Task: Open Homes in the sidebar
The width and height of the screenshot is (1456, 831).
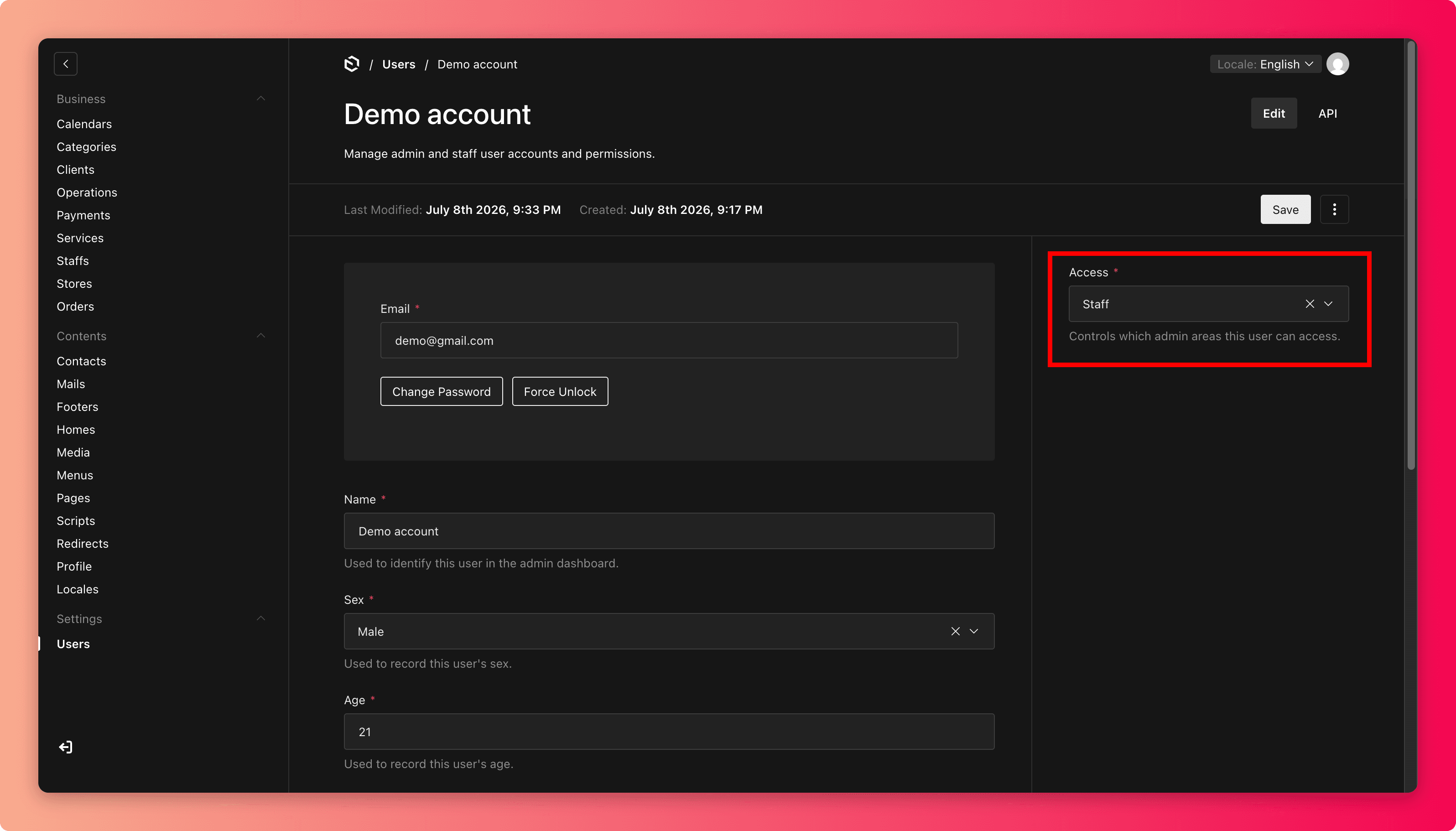Action: pyautogui.click(x=76, y=430)
